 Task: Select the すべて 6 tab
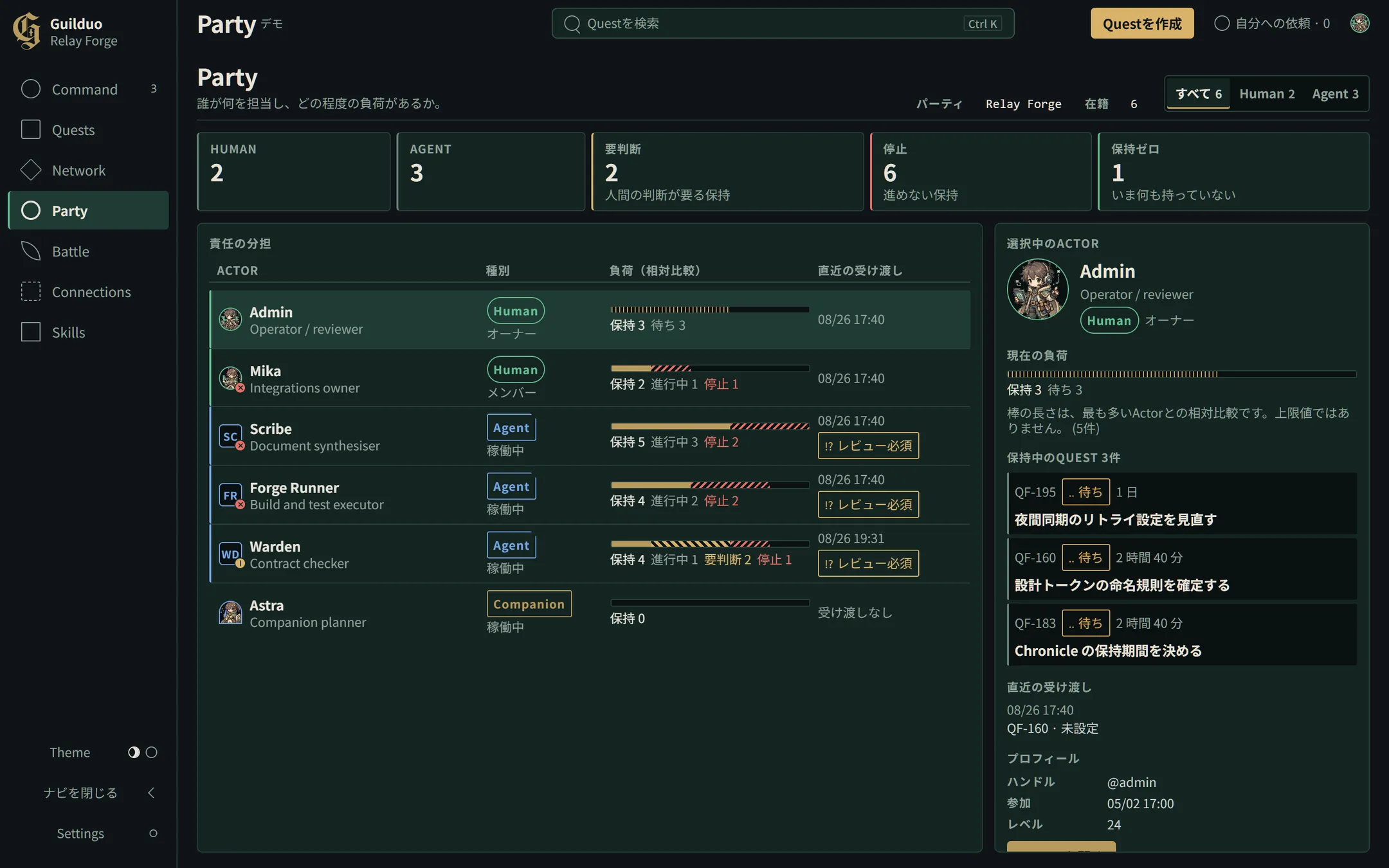tap(1199, 94)
